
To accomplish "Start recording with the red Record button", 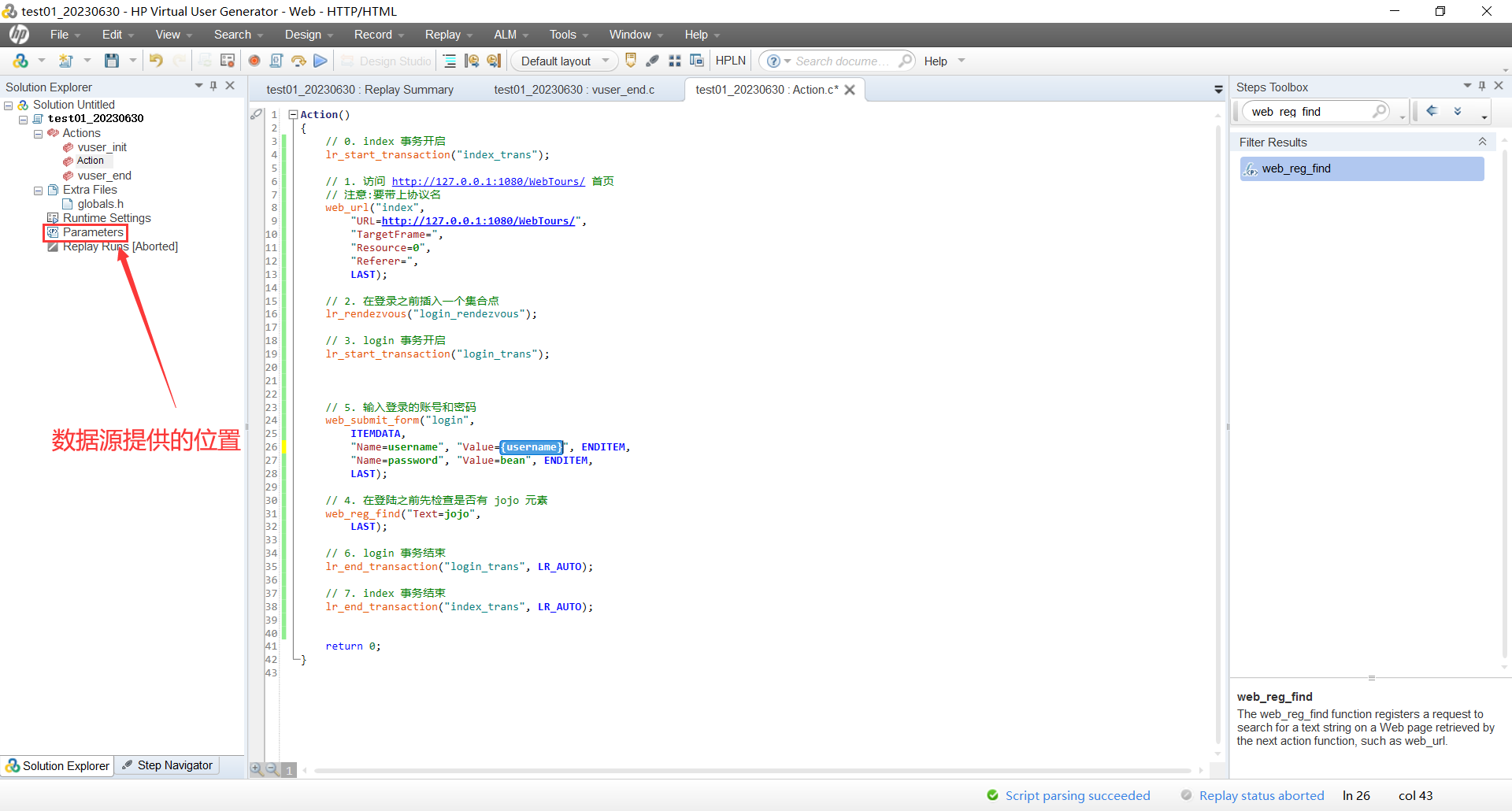I will tap(254, 61).
